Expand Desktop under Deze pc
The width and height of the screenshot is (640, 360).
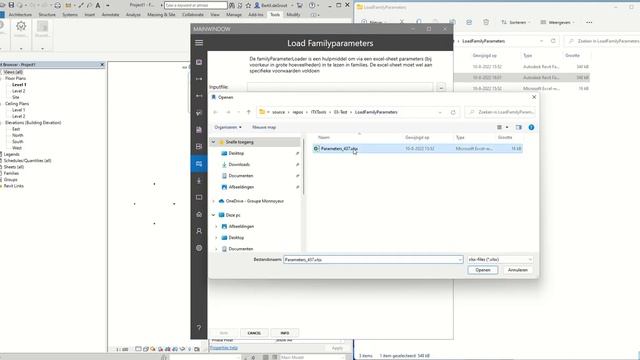pos(216,238)
